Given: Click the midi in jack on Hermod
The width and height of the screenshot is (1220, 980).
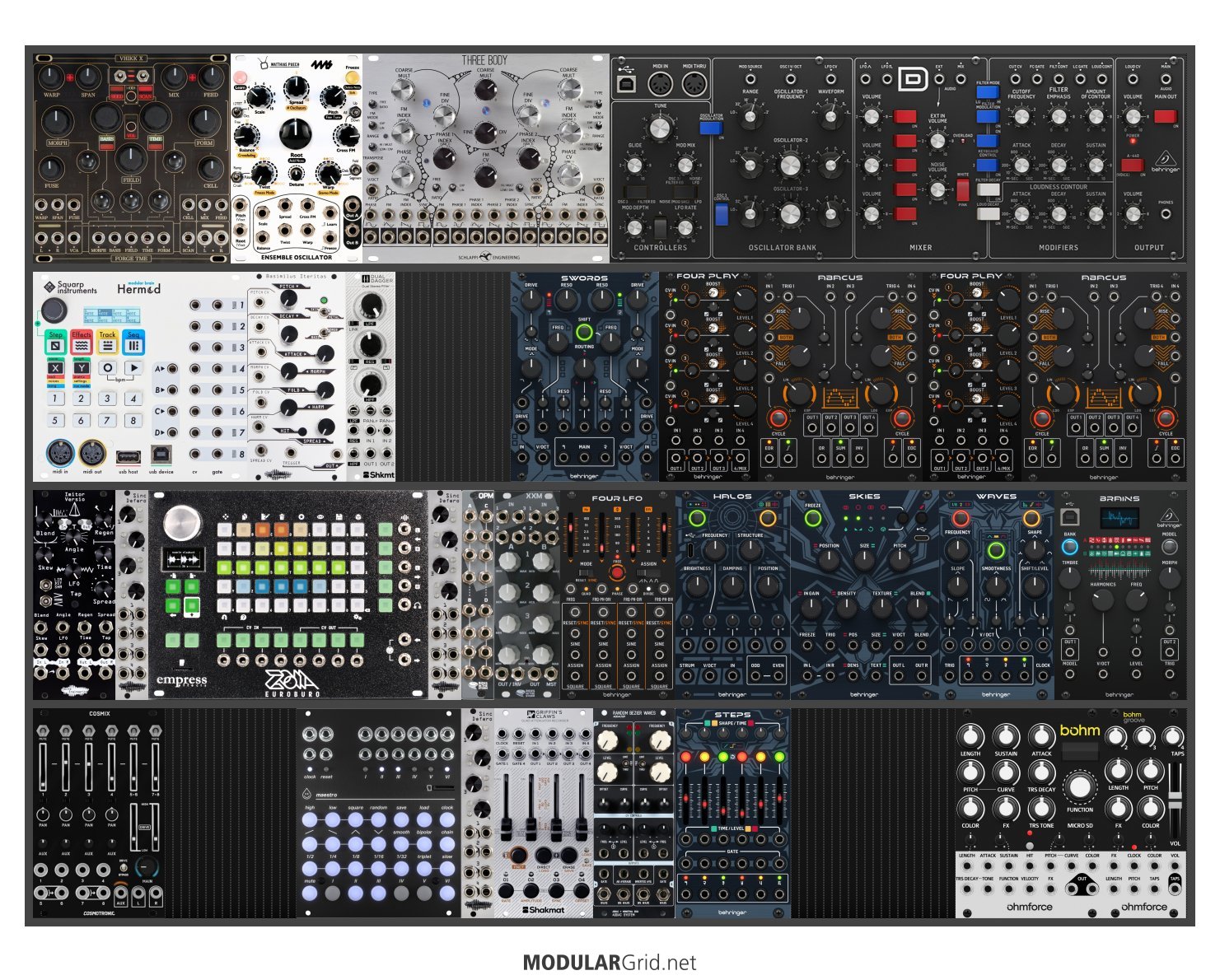Looking at the screenshot, I should pyautogui.click(x=60, y=454).
